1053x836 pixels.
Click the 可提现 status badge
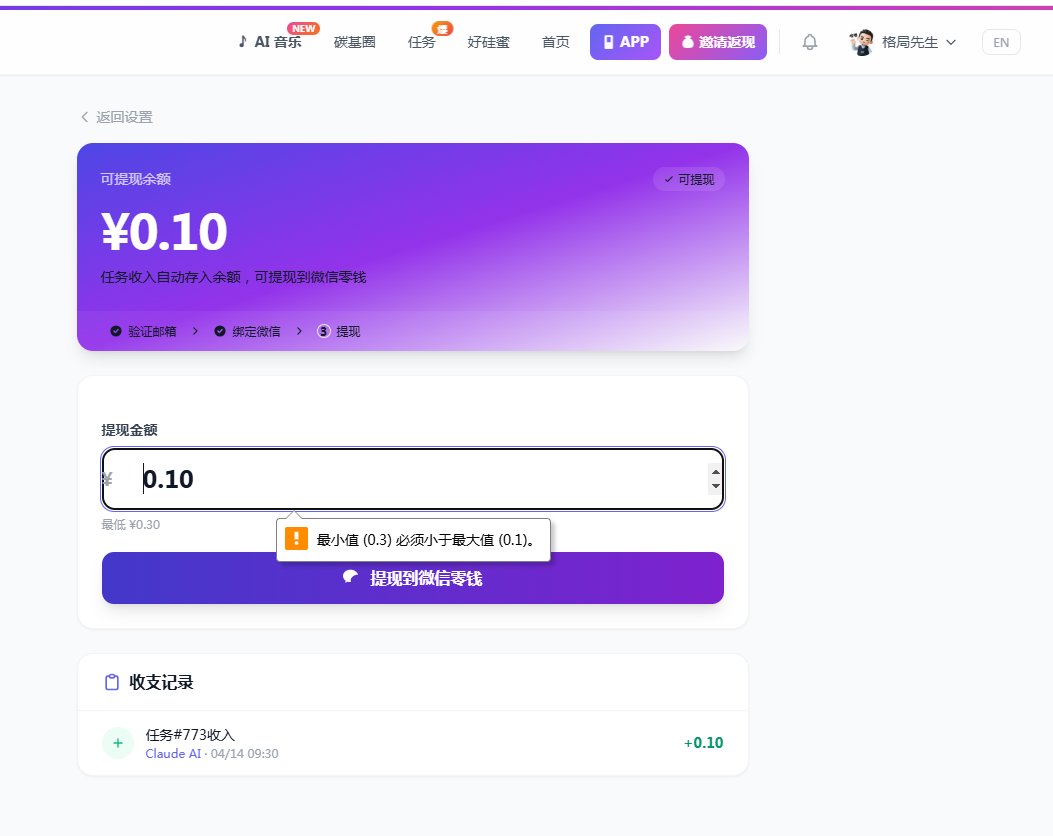(x=689, y=179)
